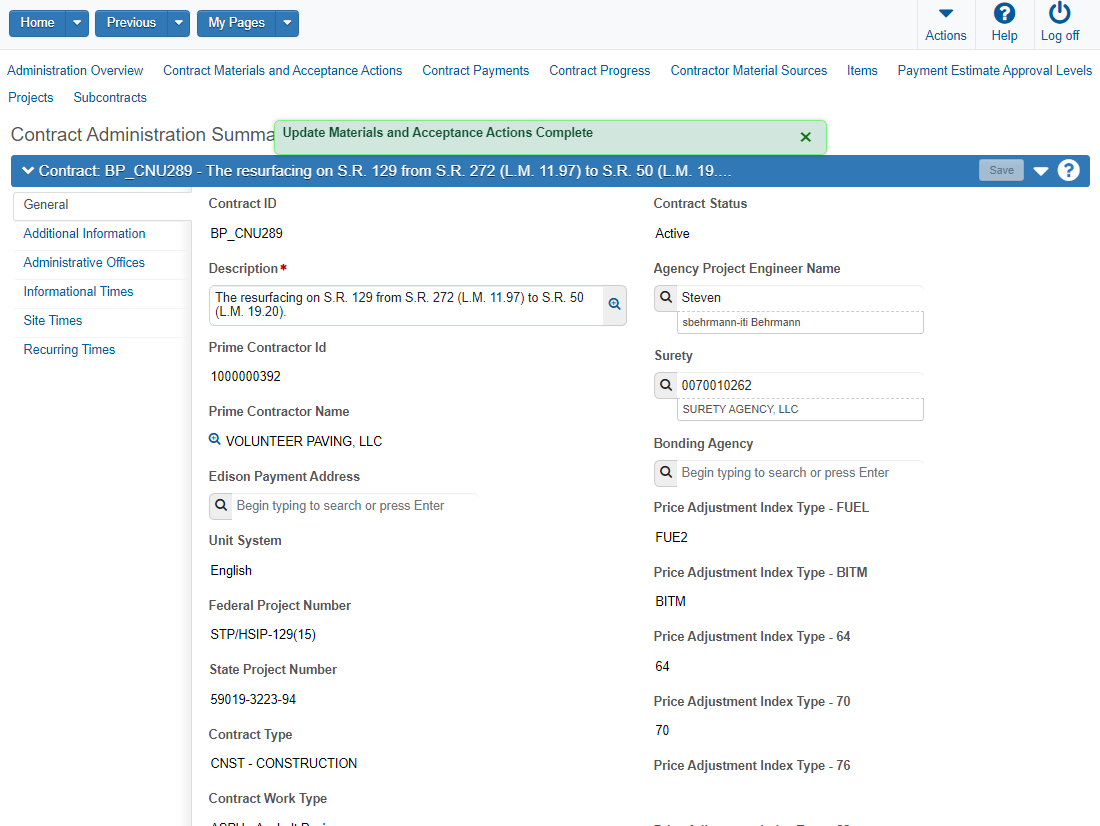Open the My Pages dropdown arrow
1100x826 pixels.
pyautogui.click(x=286, y=23)
